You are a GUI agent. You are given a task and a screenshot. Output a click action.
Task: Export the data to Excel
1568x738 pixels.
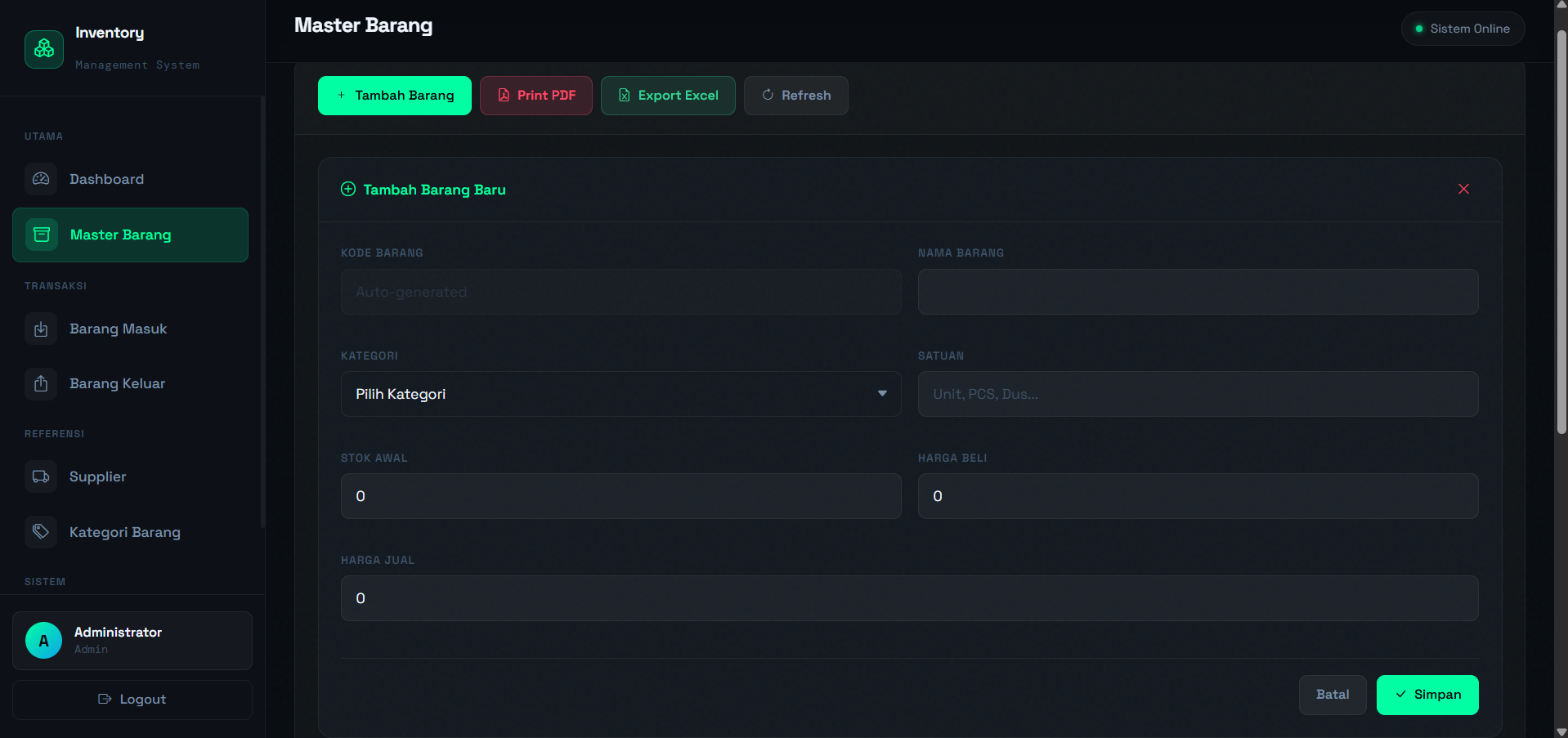pos(668,96)
